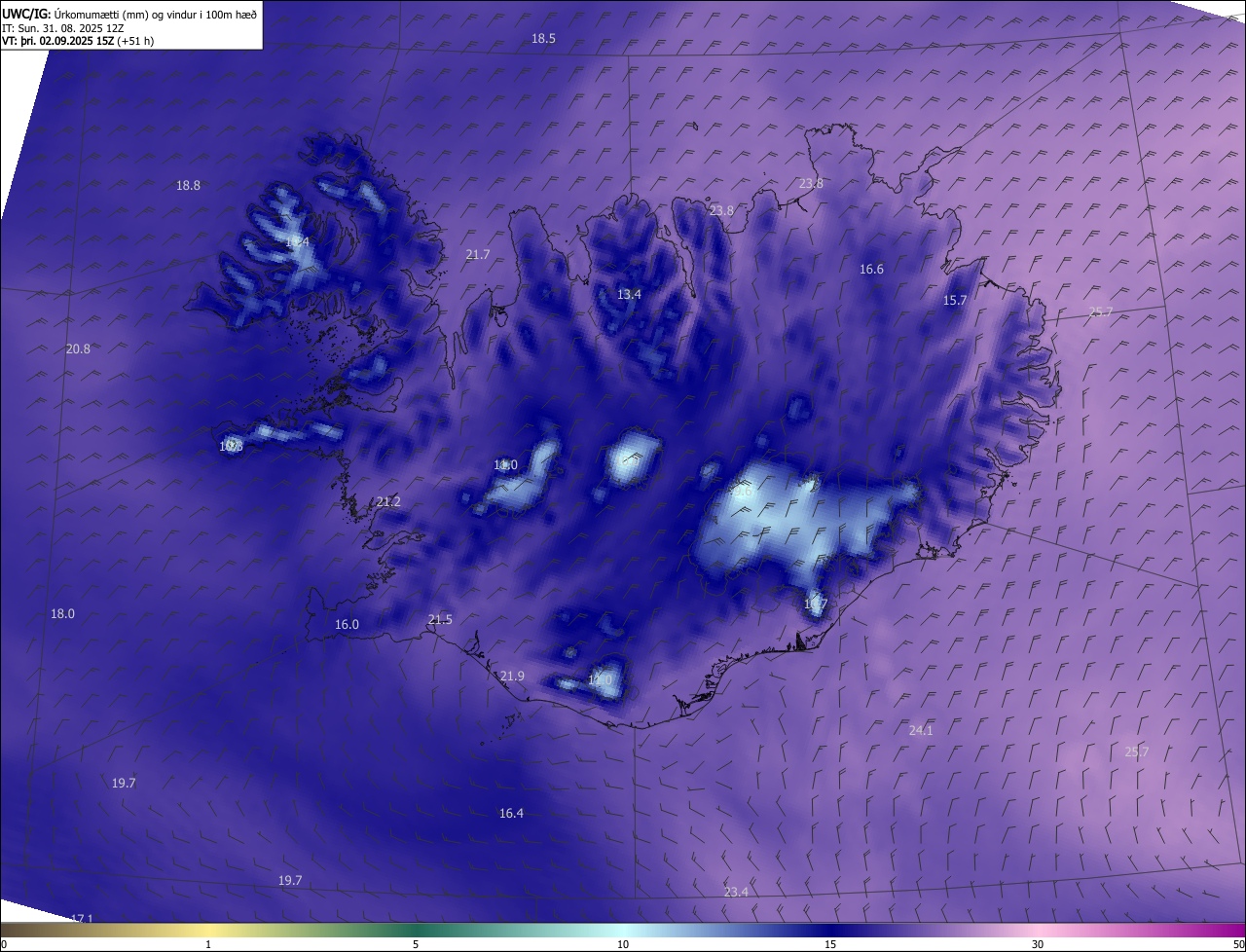Click the 16.6 value on the map
Screen dimensions: 1246x952
tap(871, 269)
